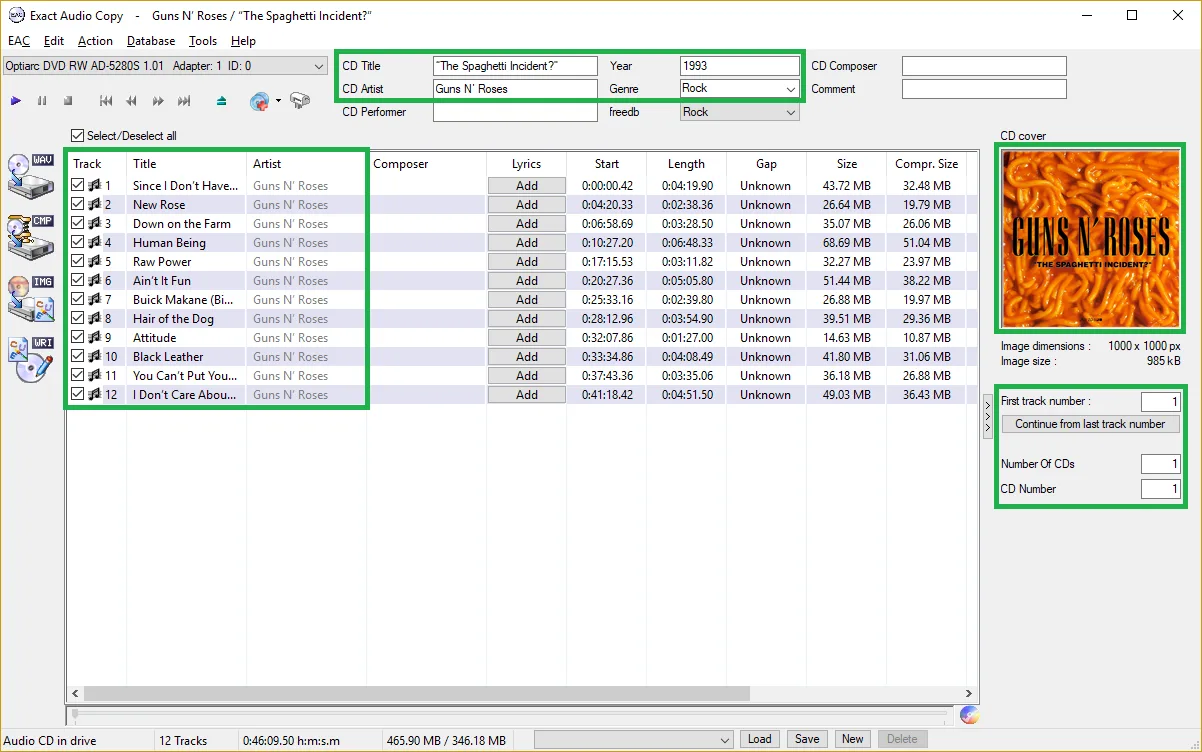Open the freedb genre dropdown
1202x752 pixels.
point(740,112)
